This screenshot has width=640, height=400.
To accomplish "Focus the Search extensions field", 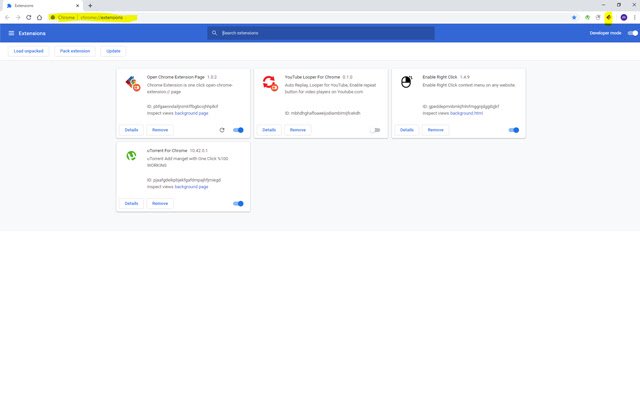I will 321,33.
